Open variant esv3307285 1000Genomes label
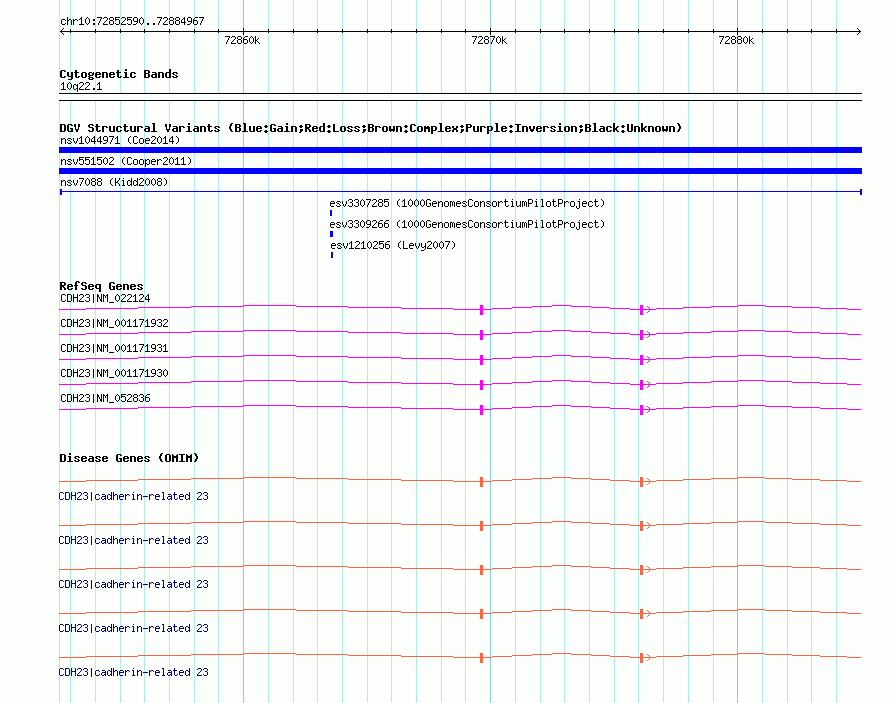 point(467,203)
